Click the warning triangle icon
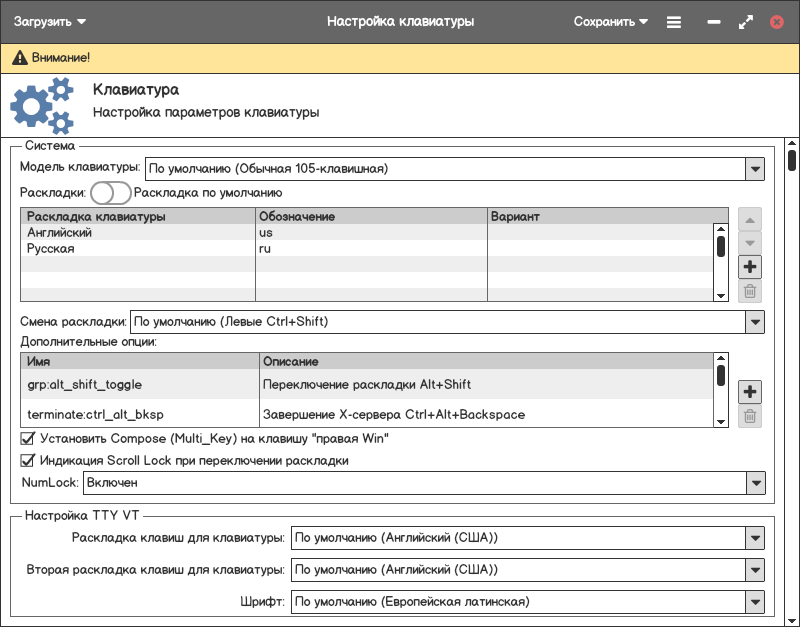Viewport: 800px width, 627px height. 20,58
